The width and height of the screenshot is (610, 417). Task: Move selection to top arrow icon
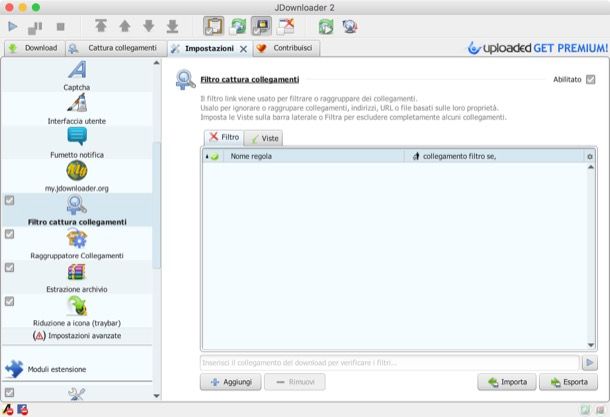coord(101,26)
